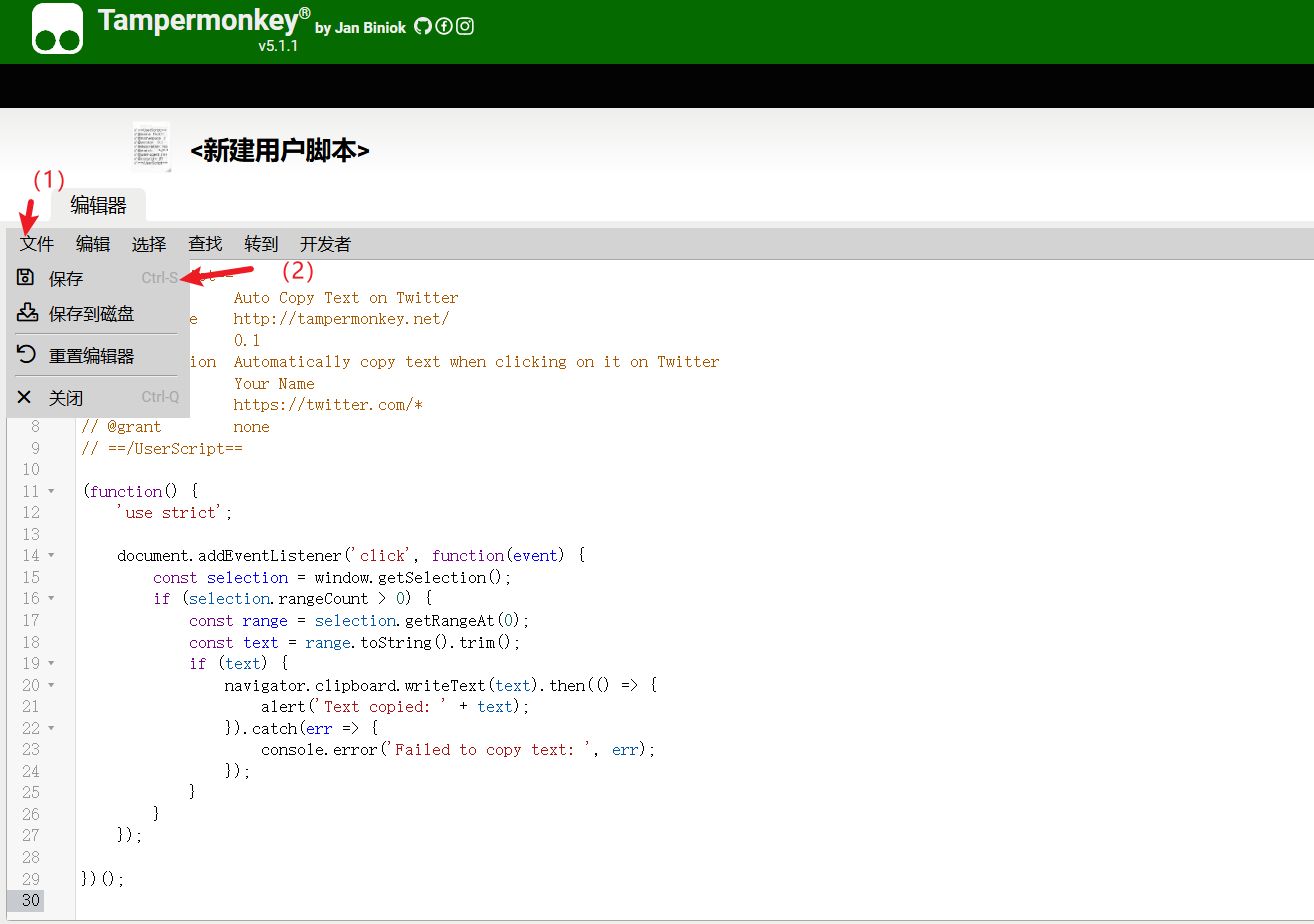Click 'navigator.clipboard.writeText' in the code
Screen dimensions: 1314x924
point(356,685)
